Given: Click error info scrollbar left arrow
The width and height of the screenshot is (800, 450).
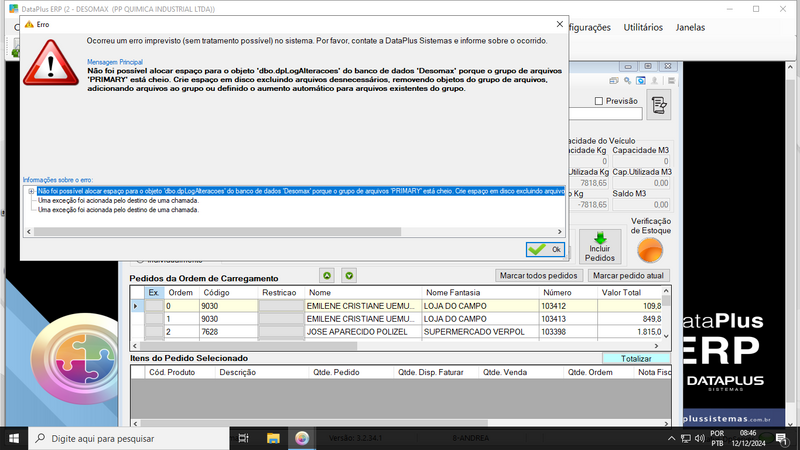Looking at the screenshot, I should pyautogui.click(x=29, y=232).
